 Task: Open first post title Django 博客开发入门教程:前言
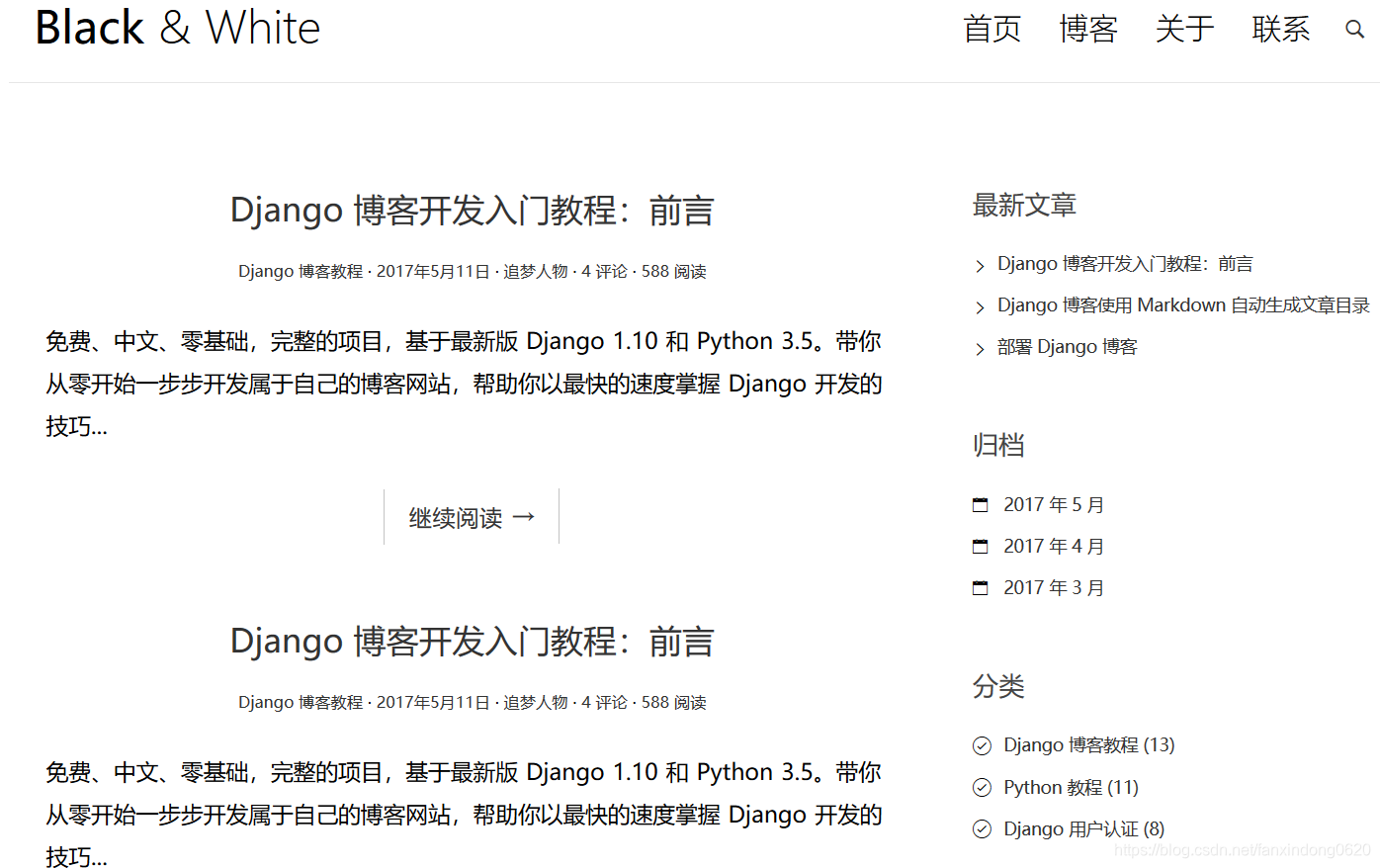coord(472,211)
